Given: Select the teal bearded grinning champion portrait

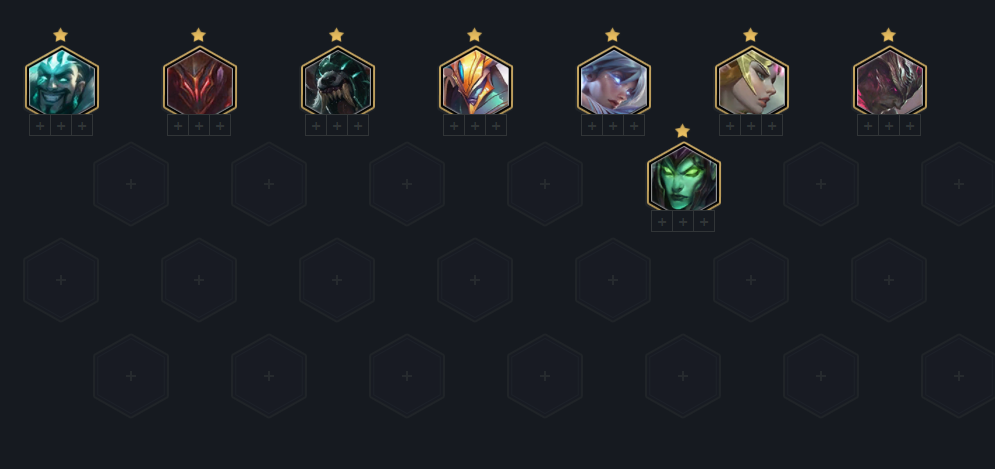Looking at the screenshot, I should click(62, 83).
